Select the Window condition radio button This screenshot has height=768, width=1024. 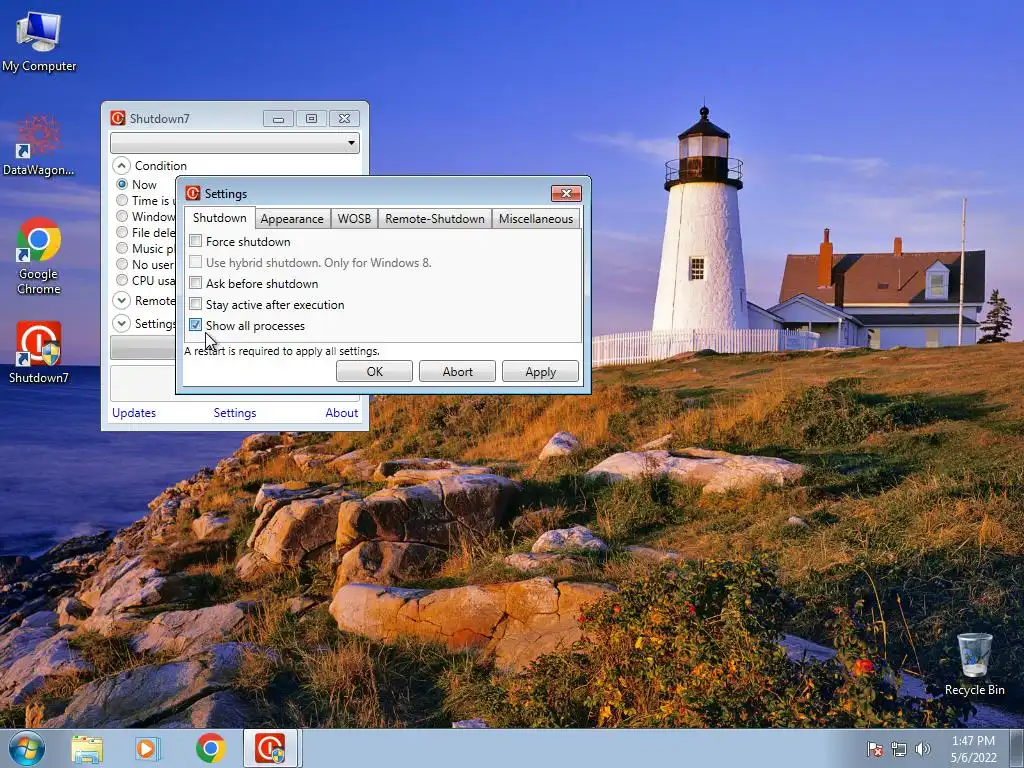click(122, 216)
